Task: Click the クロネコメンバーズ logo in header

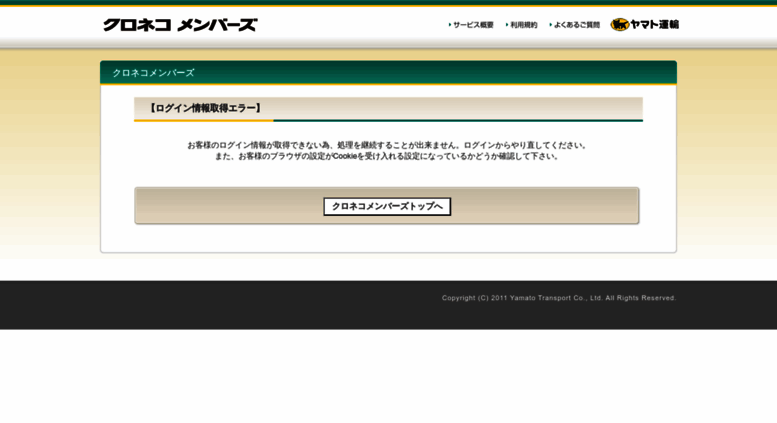Action: 180,25
